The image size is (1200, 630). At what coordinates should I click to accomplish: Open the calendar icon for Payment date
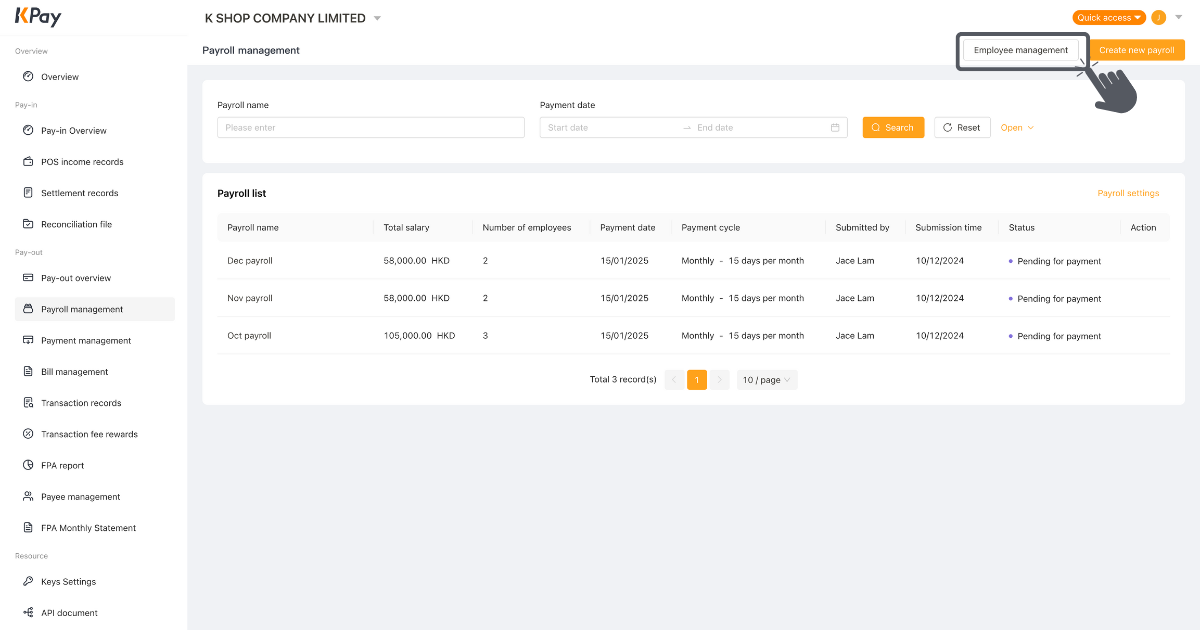coord(835,127)
